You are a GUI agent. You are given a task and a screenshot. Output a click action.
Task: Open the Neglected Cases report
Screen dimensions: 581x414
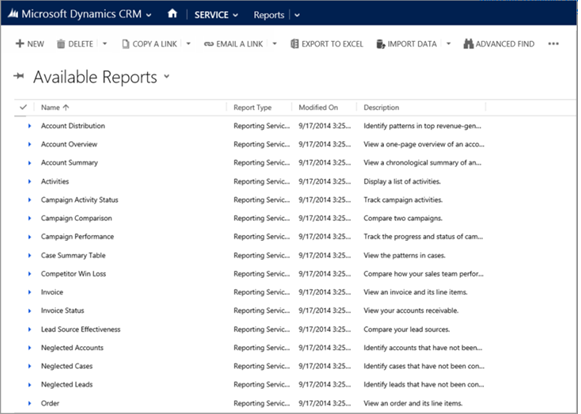tap(67, 366)
